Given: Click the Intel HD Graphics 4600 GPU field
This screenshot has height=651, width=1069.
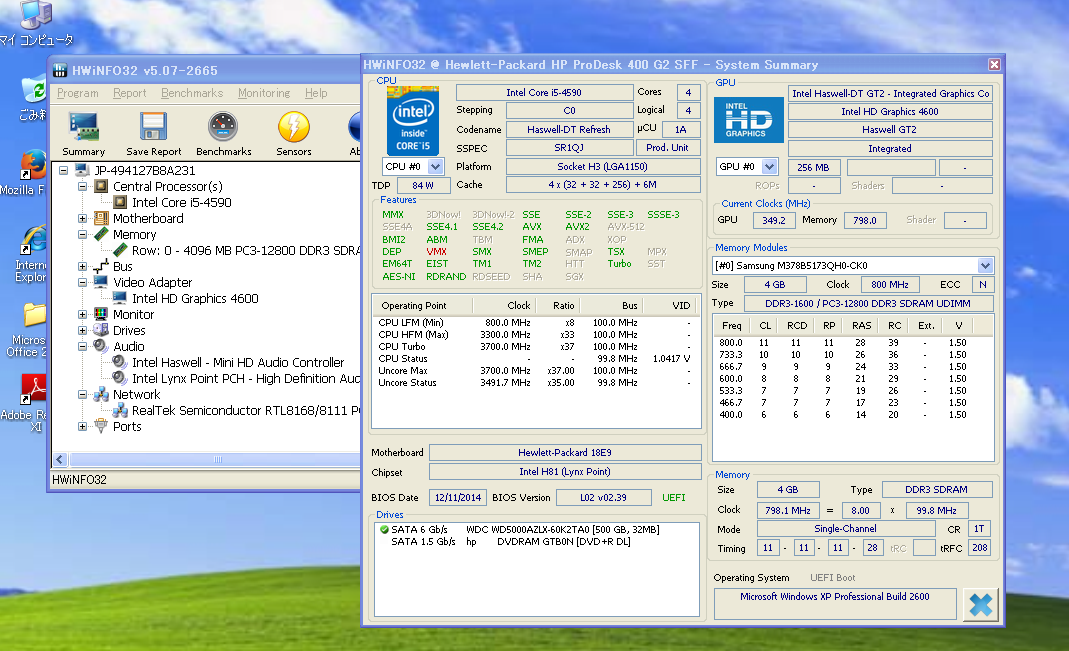Looking at the screenshot, I should [x=890, y=112].
